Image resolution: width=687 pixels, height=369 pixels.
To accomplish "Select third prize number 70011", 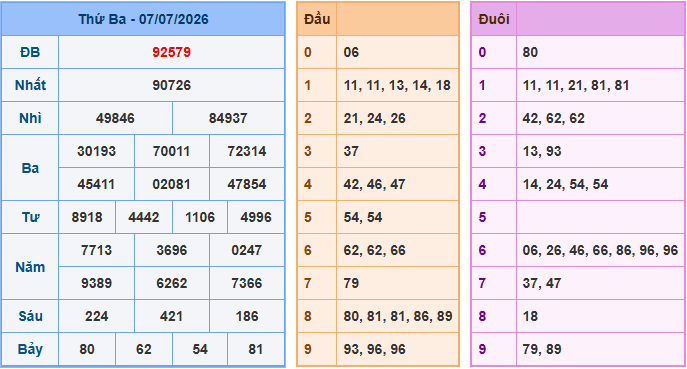I will 171,151.
